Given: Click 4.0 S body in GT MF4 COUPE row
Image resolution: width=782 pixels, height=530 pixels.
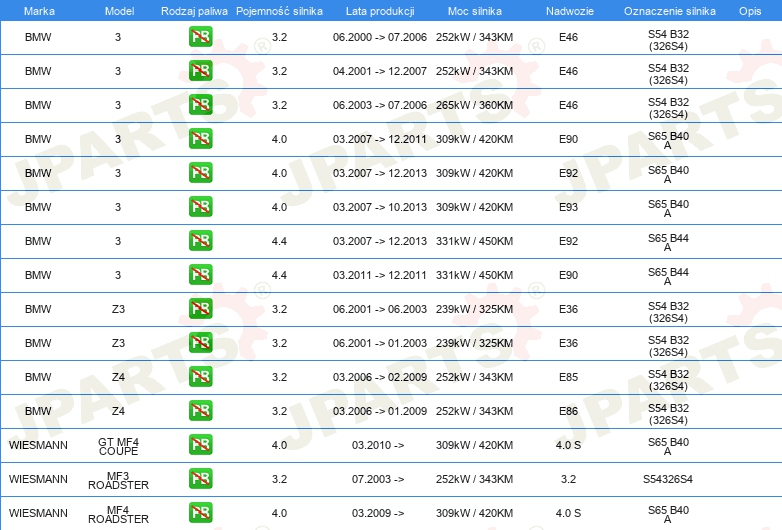Looking at the screenshot, I should tap(568, 445).
